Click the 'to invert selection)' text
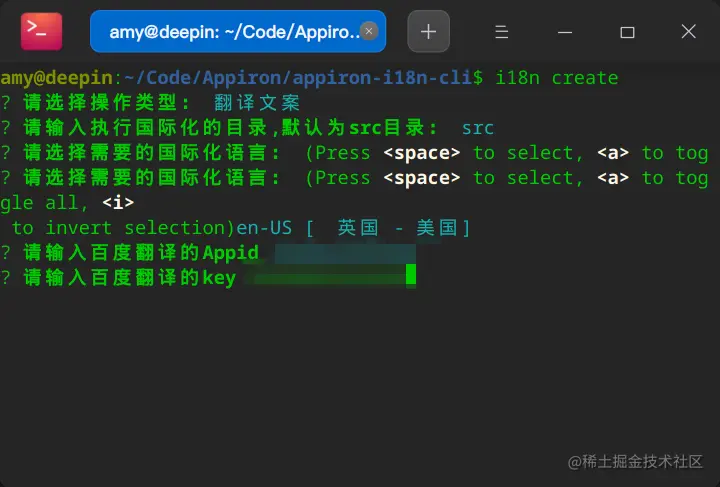 [124, 228]
